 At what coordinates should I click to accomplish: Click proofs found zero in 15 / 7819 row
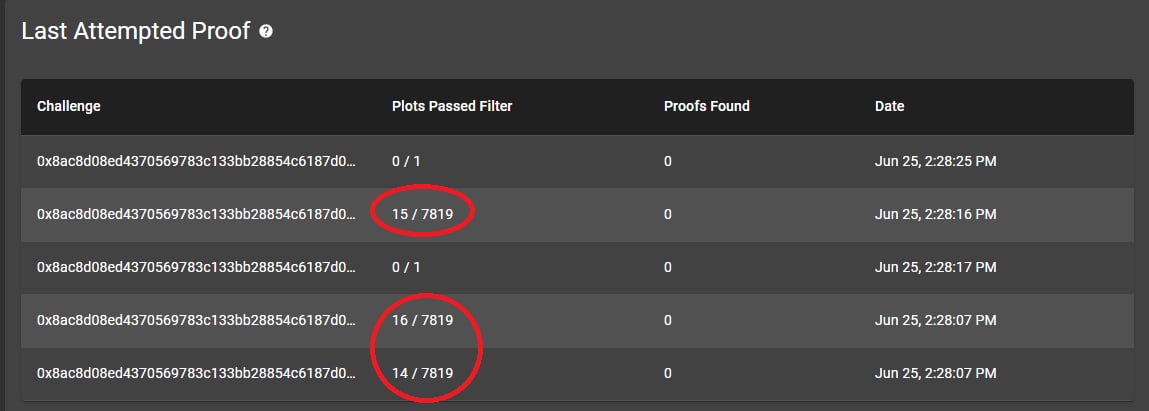pos(668,214)
